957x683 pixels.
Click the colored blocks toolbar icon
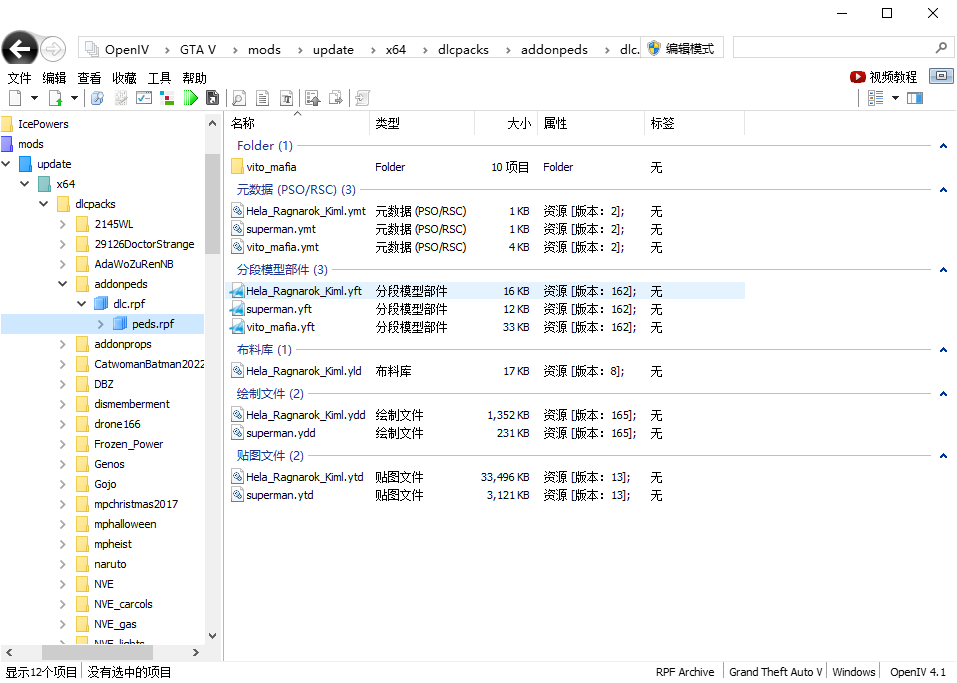click(x=167, y=98)
